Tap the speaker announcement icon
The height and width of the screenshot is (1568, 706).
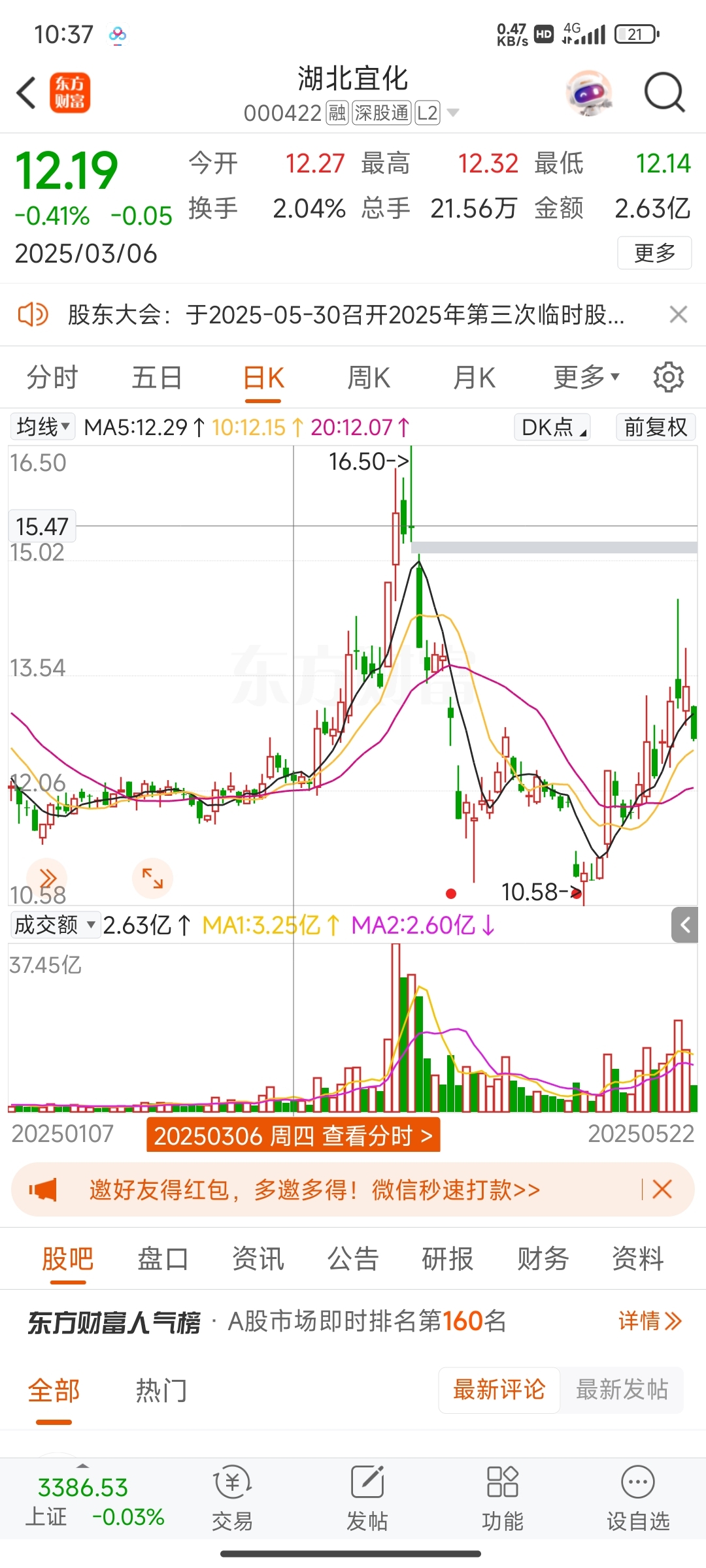33,314
